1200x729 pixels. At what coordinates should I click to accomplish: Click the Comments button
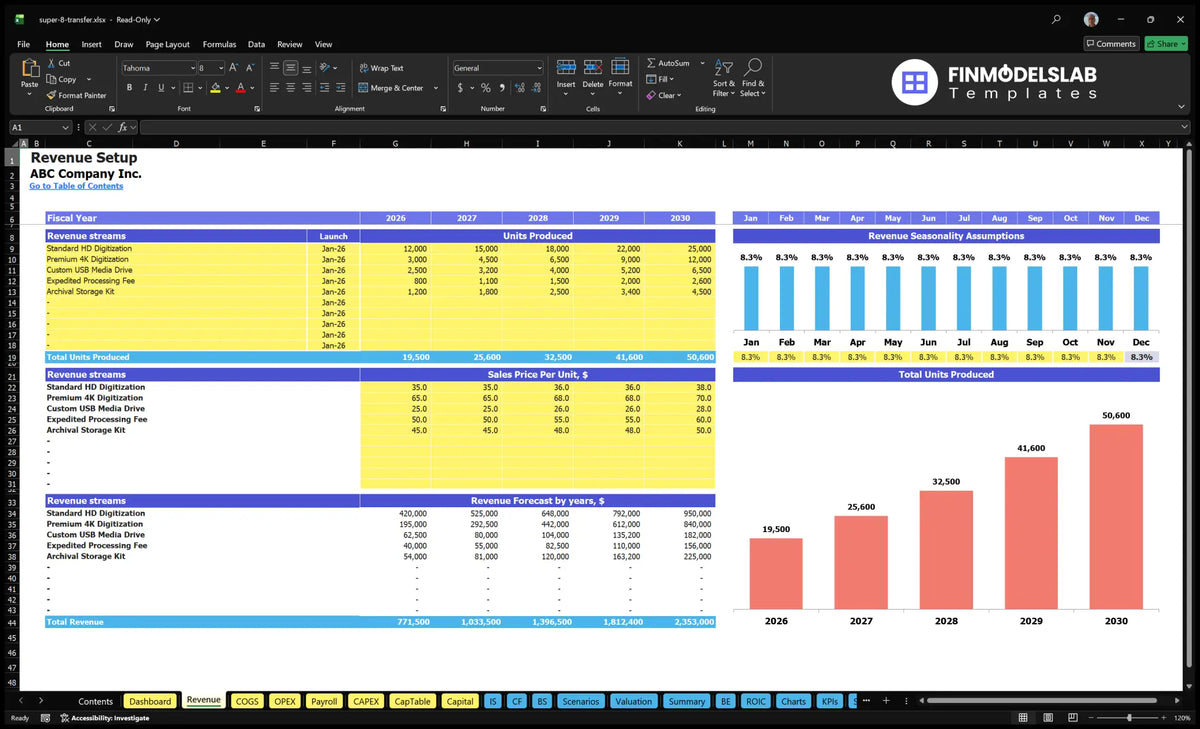[x=1111, y=44]
